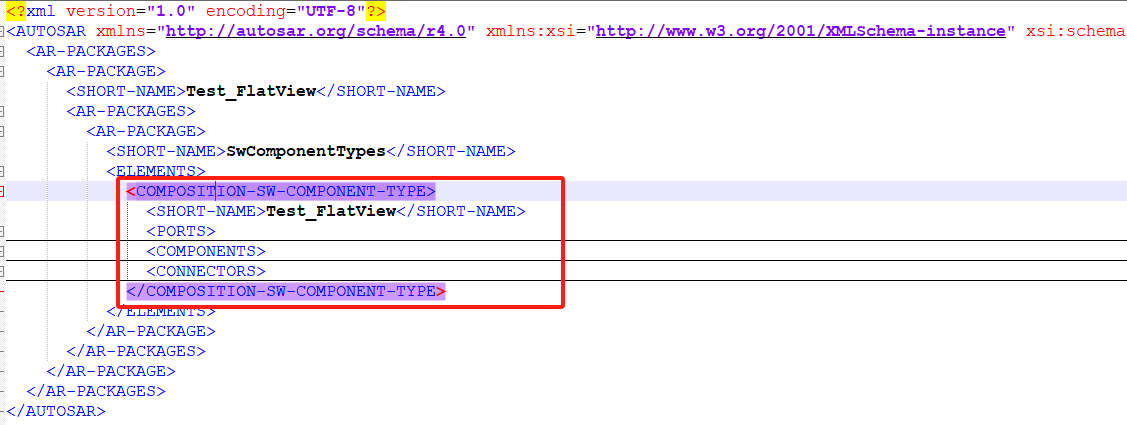Click the opening COMPOSITION-SW-COMPONENT-TYPE tag
This screenshot has height=425, width=1127.
281,191
